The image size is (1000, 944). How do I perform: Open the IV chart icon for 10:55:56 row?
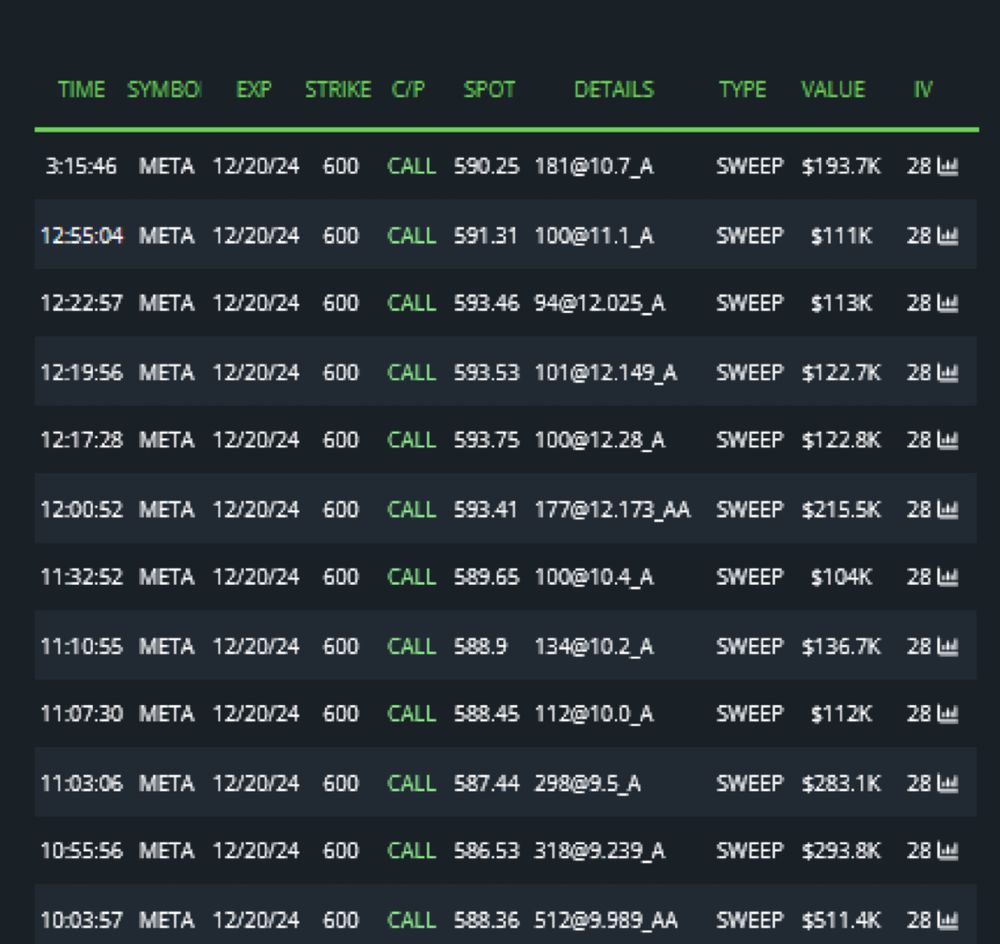pyautogui.click(x=948, y=851)
